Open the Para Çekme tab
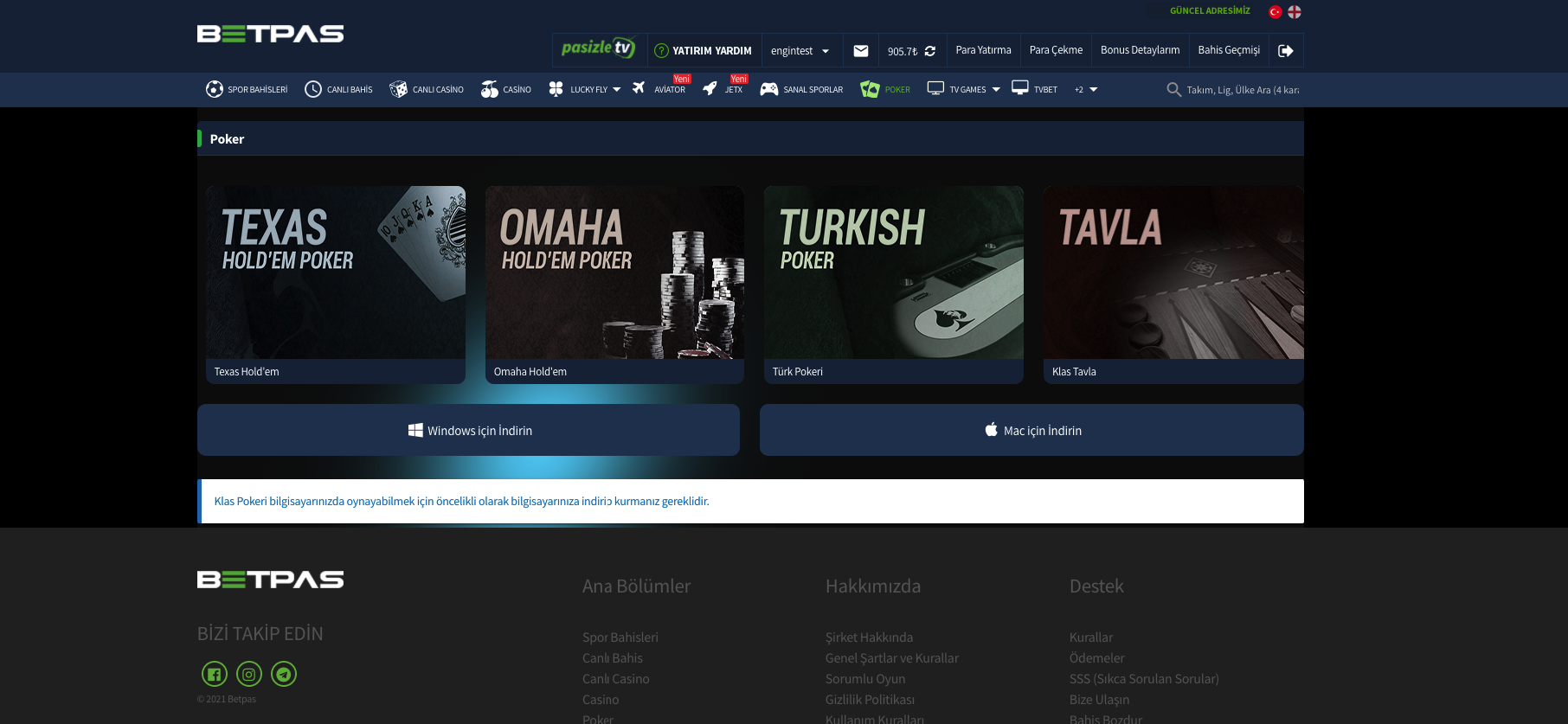This screenshot has width=1568, height=724. 1056,50
